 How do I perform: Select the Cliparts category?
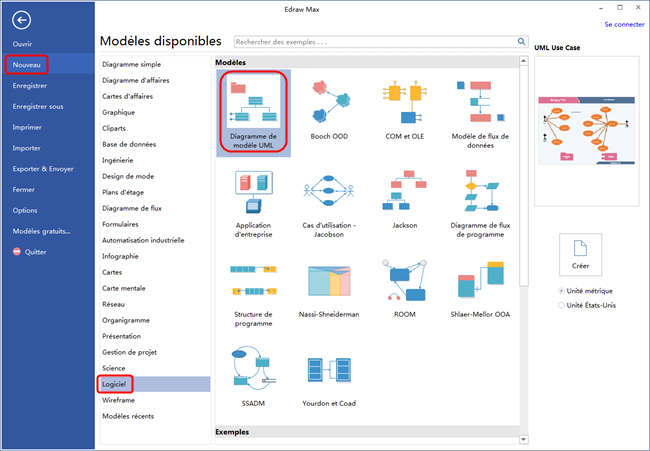[x=114, y=129]
